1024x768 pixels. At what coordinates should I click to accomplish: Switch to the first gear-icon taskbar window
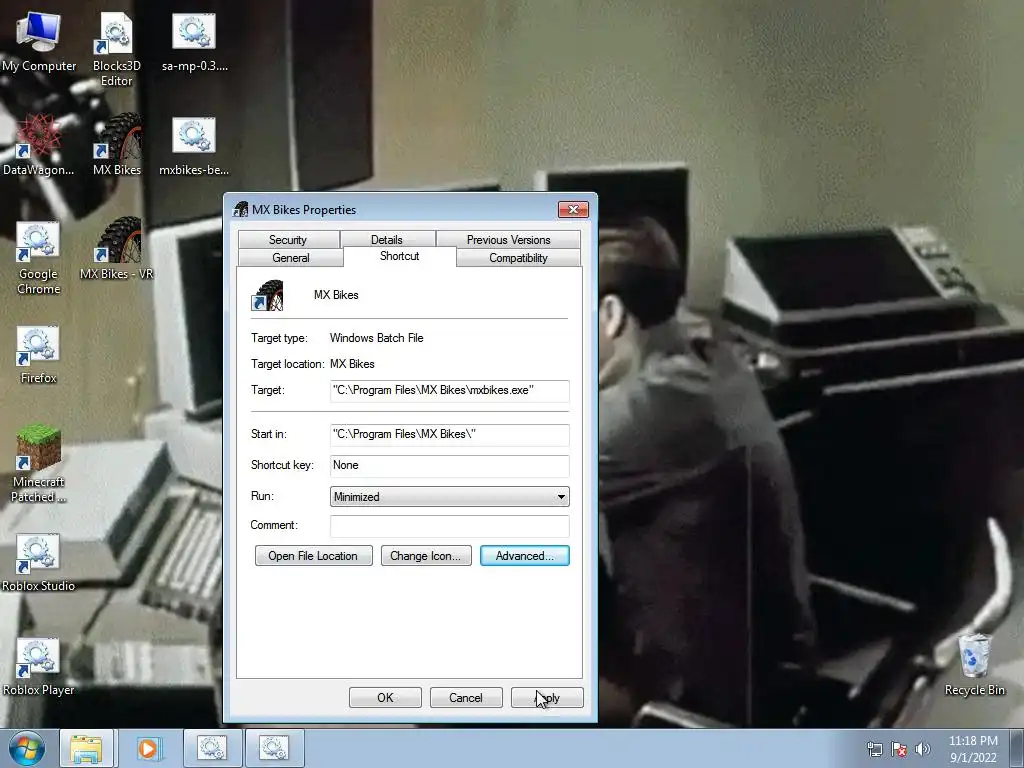(x=212, y=748)
